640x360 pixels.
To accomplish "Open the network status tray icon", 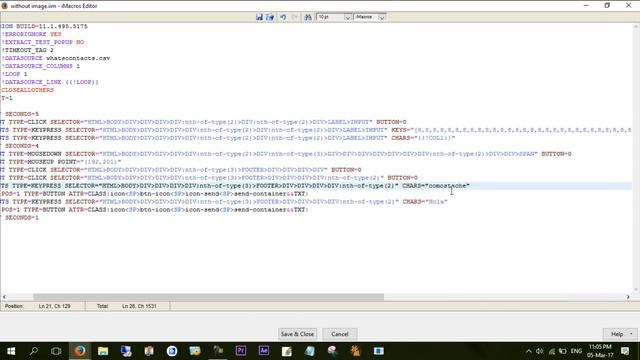I will pyautogui.click(x=552, y=351).
